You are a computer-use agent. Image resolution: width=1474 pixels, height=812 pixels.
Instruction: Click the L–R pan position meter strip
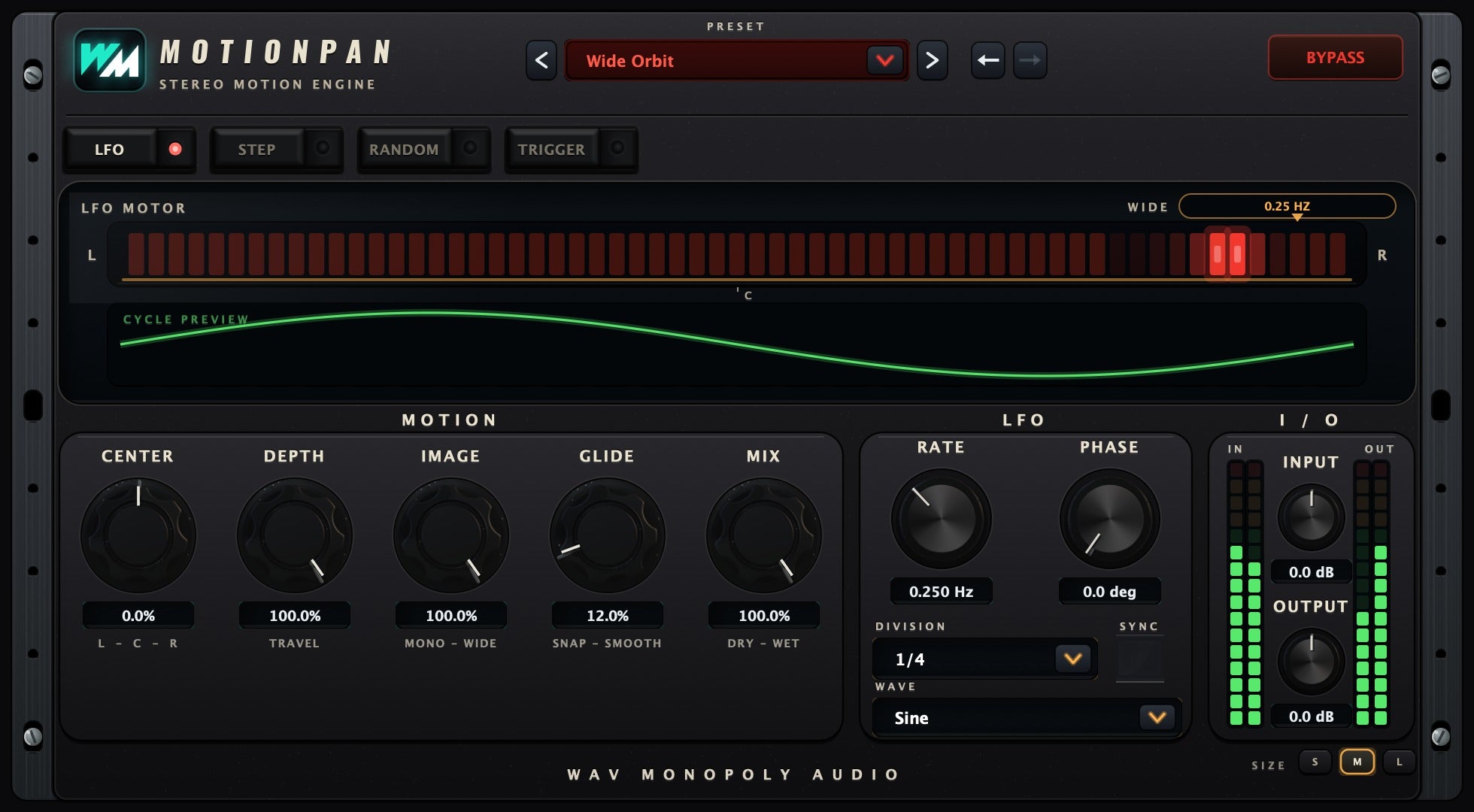737,254
